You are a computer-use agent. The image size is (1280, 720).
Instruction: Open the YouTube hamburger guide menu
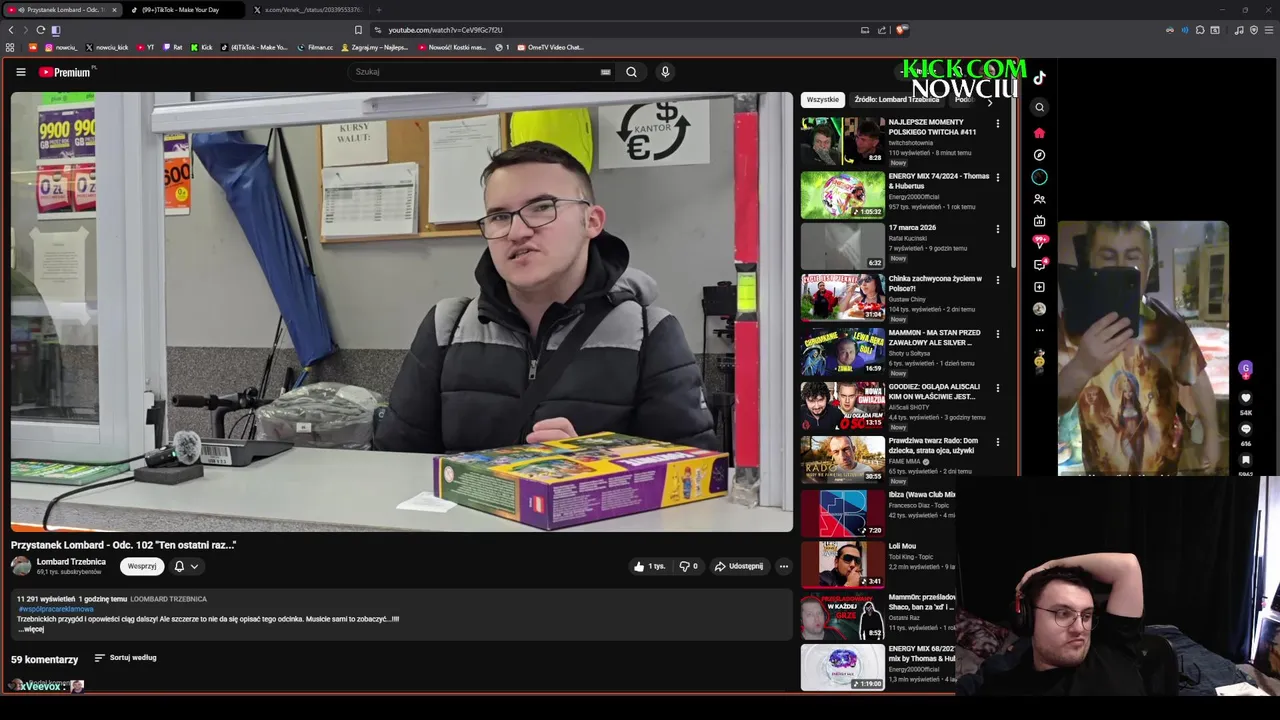[20, 72]
